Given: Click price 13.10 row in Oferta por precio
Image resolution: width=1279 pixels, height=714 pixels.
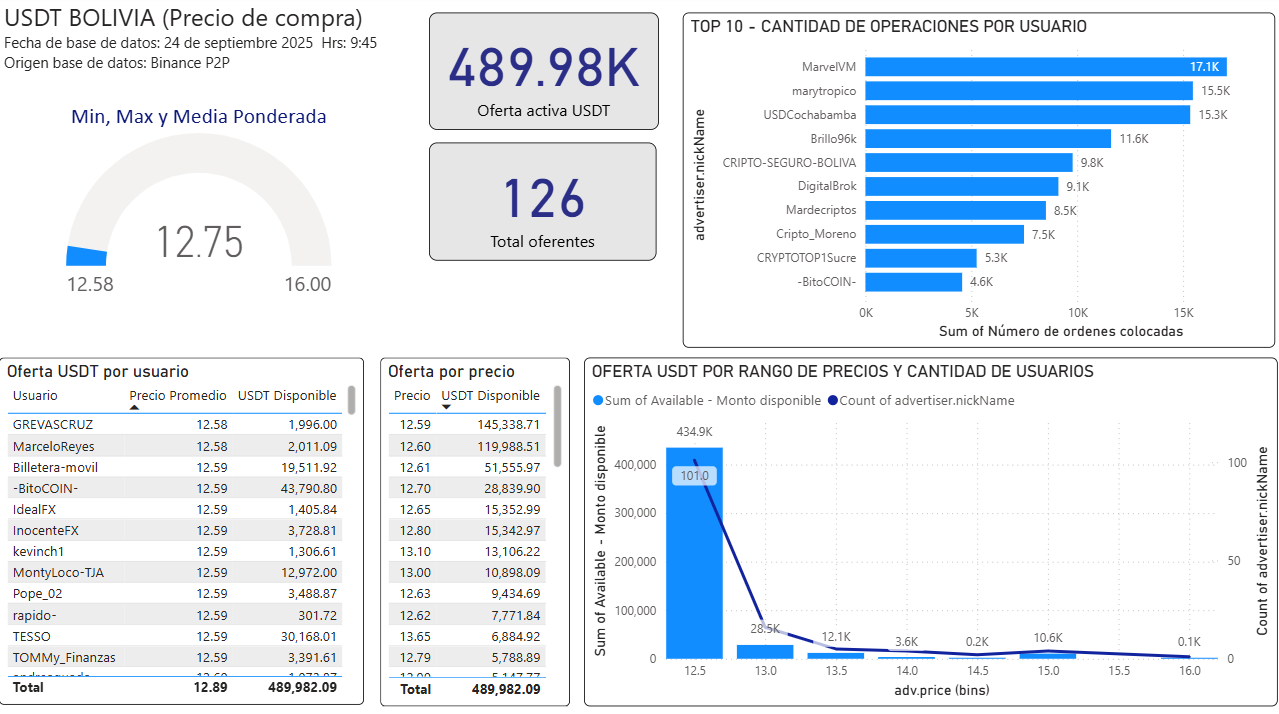Looking at the screenshot, I should [467, 551].
